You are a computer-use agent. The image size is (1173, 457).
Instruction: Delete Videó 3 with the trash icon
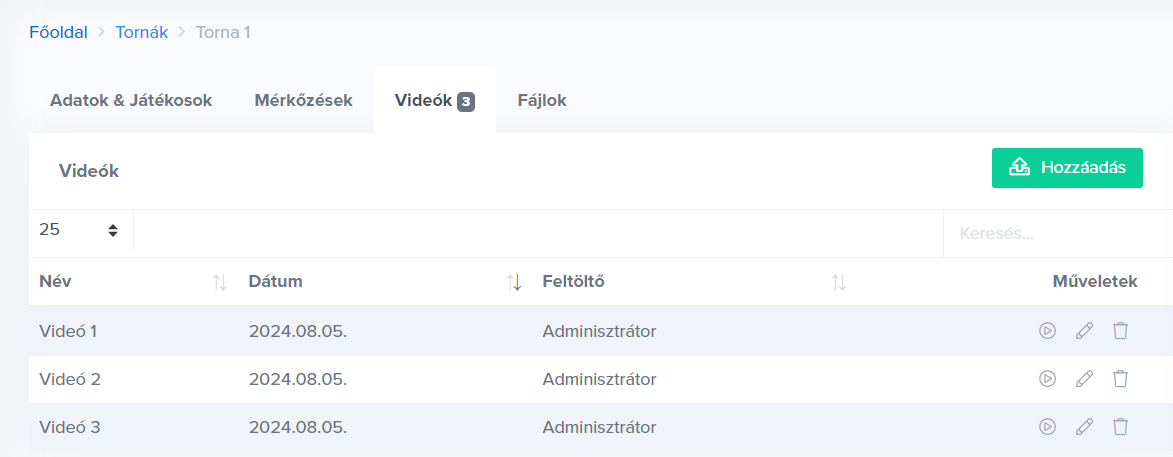click(x=1120, y=427)
